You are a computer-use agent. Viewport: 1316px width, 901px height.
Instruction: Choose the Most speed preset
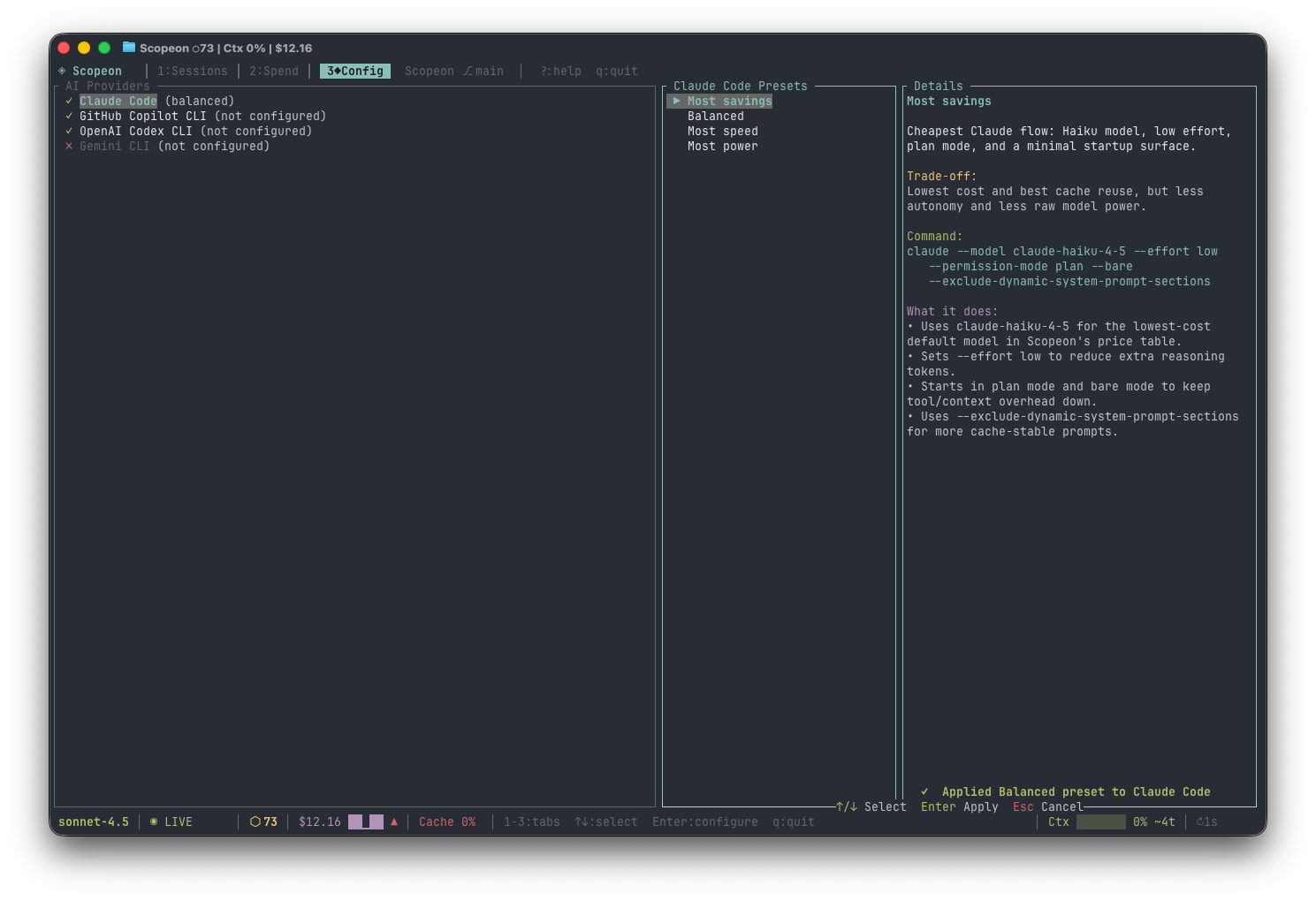coord(723,131)
